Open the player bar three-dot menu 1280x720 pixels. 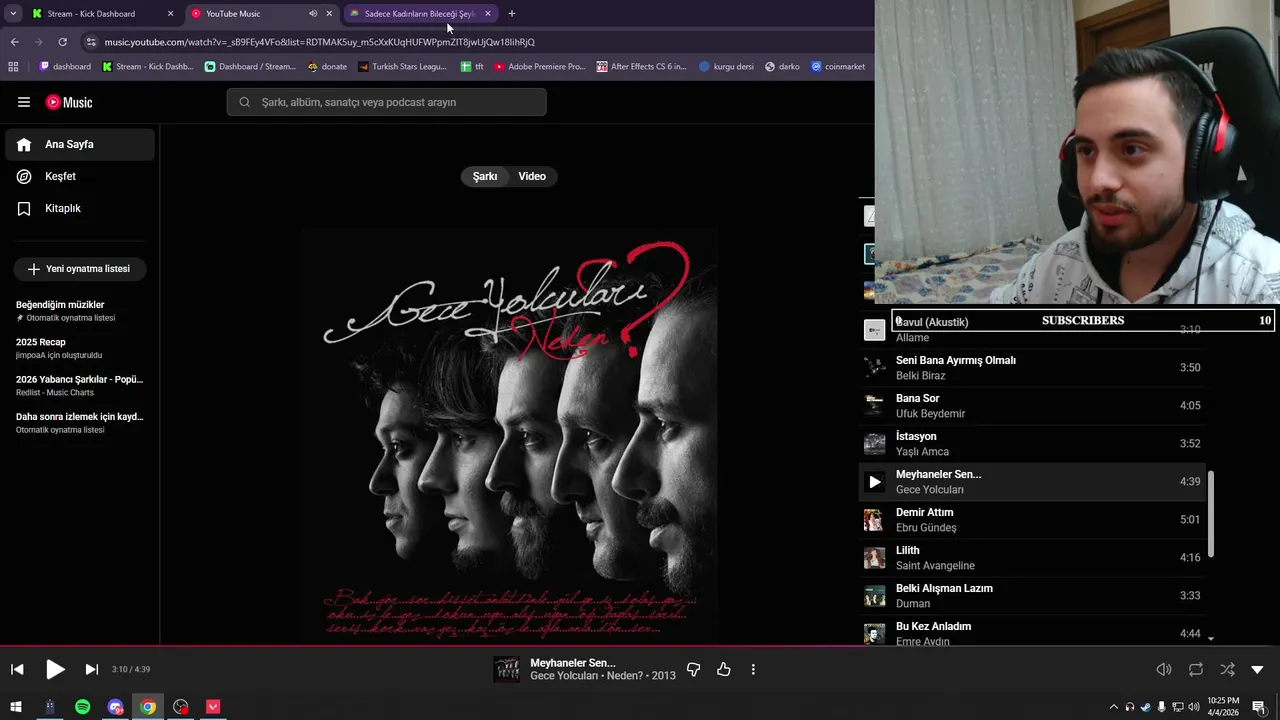[753, 669]
